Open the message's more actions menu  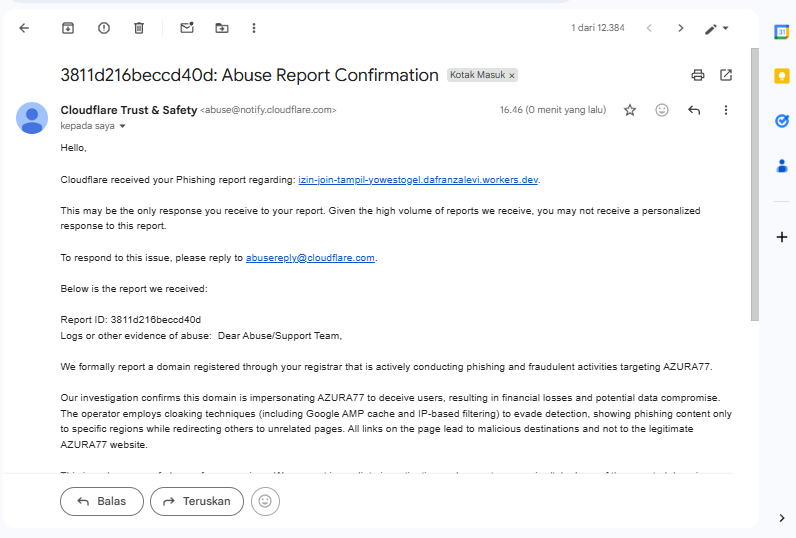pyautogui.click(x=725, y=110)
